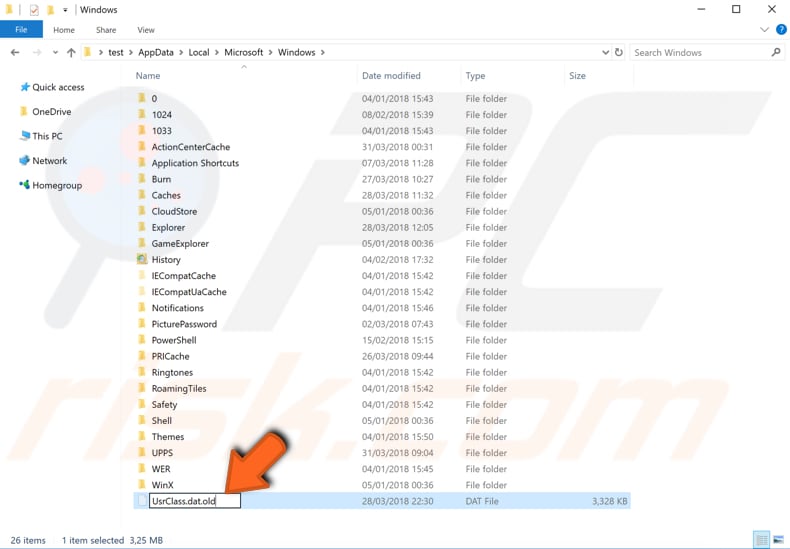
Task: Select the 'Safety' folder name
Action: click(164, 405)
